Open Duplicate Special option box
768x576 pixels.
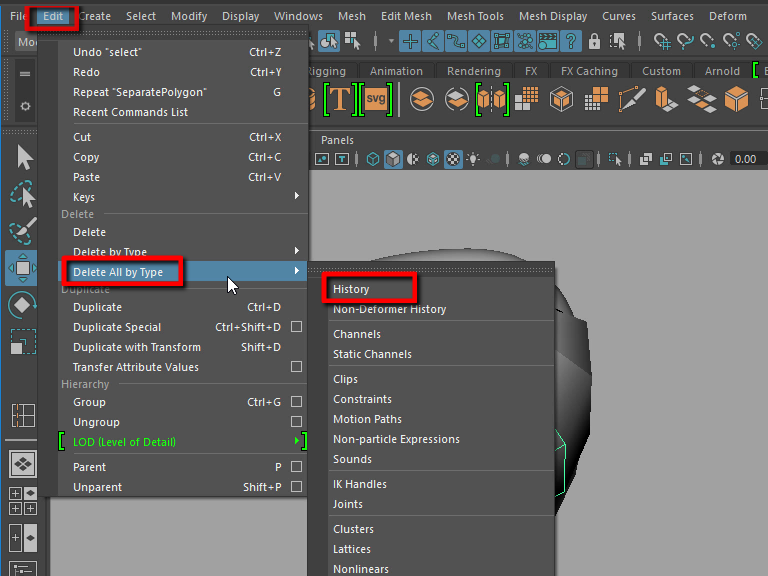click(x=296, y=327)
